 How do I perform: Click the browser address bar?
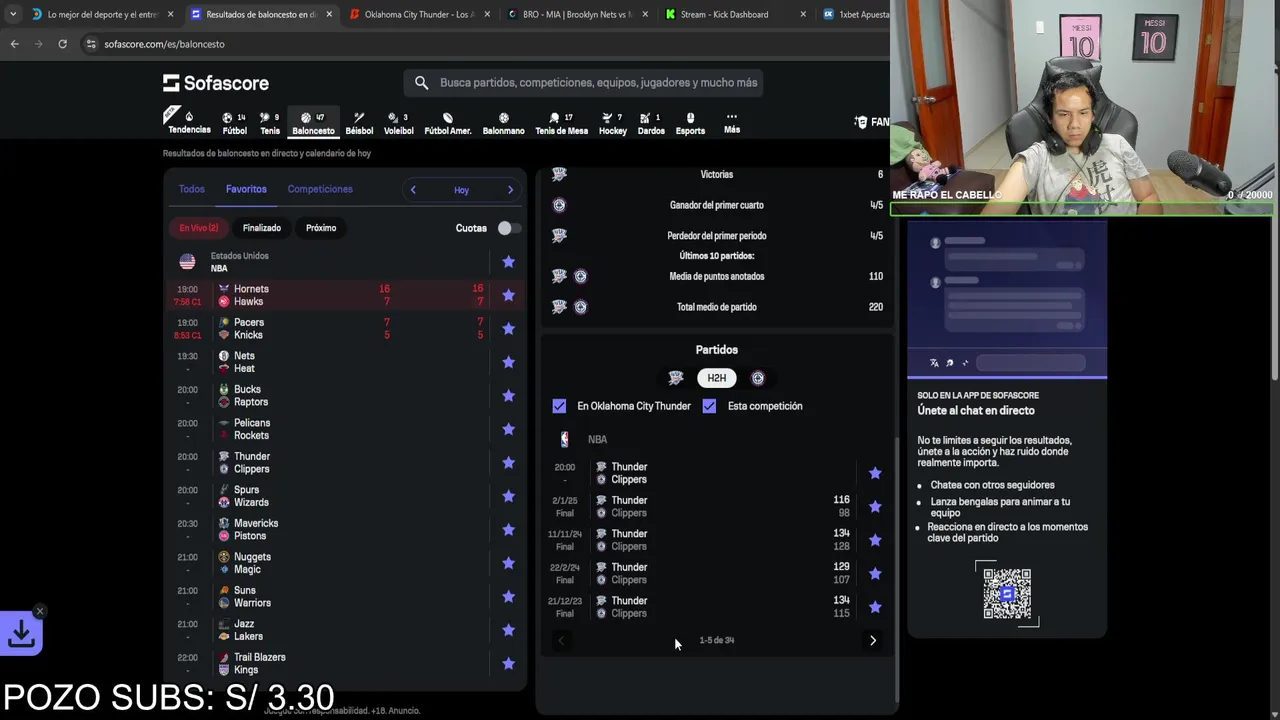click(x=480, y=44)
